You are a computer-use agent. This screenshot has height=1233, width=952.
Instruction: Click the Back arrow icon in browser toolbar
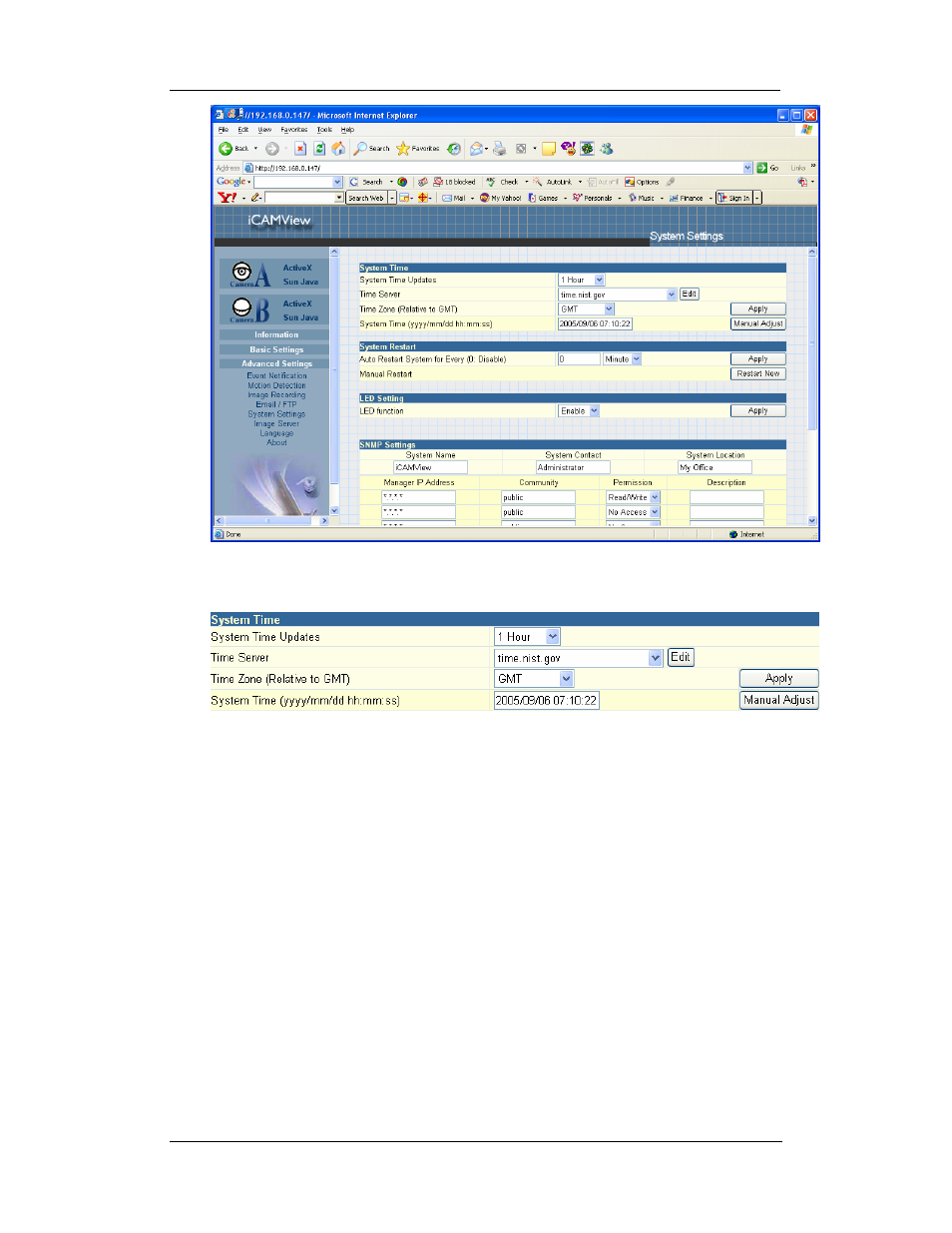point(226,149)
